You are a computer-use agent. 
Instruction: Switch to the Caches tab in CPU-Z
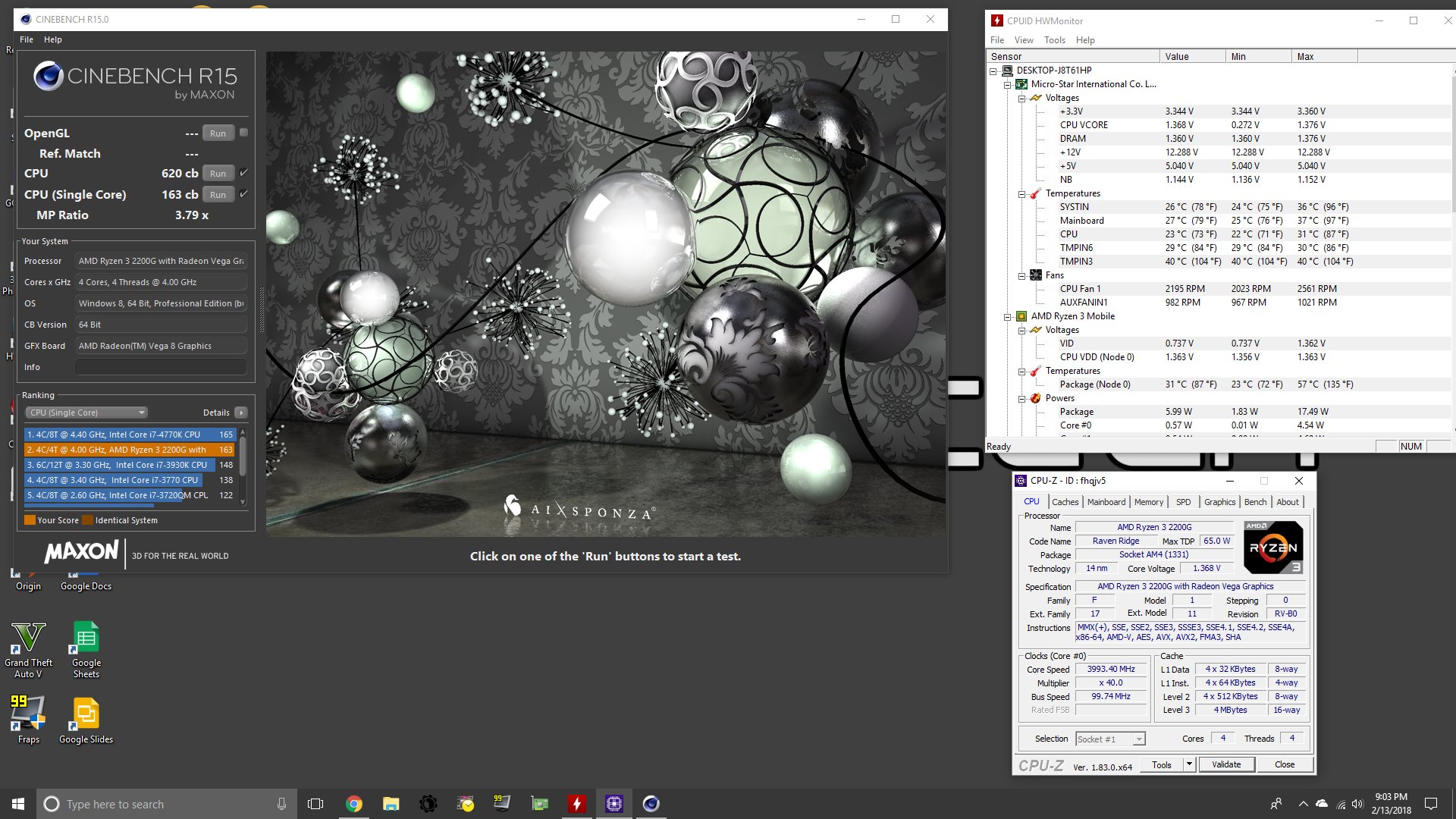pos(1065,502)
